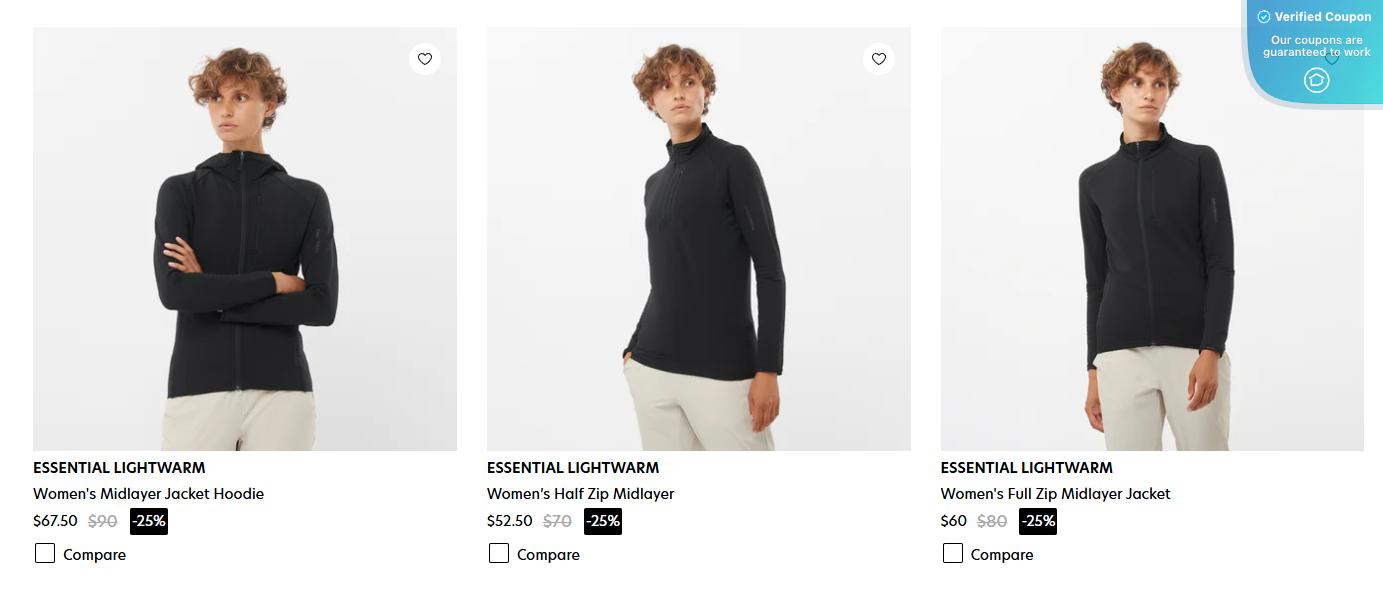This screenshot has height=602, width=1383.
Task: Click the ESSENTIAL LIGHTWARM label on middle product
Action: [x=572, y=467]
